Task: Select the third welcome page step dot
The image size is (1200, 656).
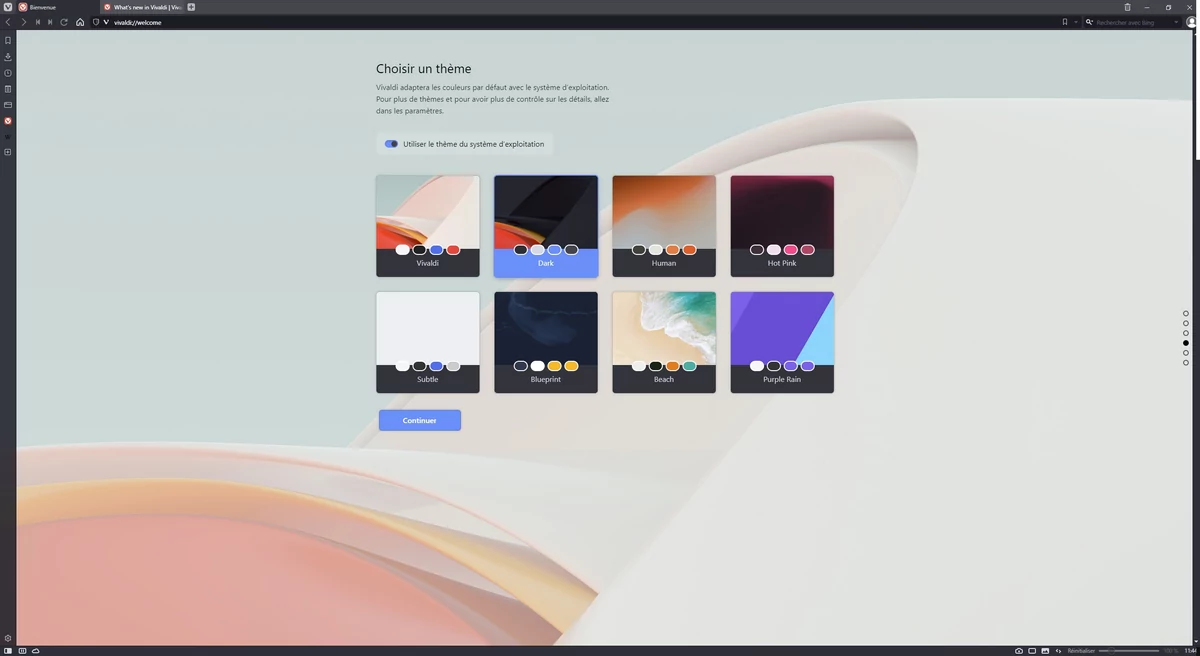Action: pos(1186,333)
